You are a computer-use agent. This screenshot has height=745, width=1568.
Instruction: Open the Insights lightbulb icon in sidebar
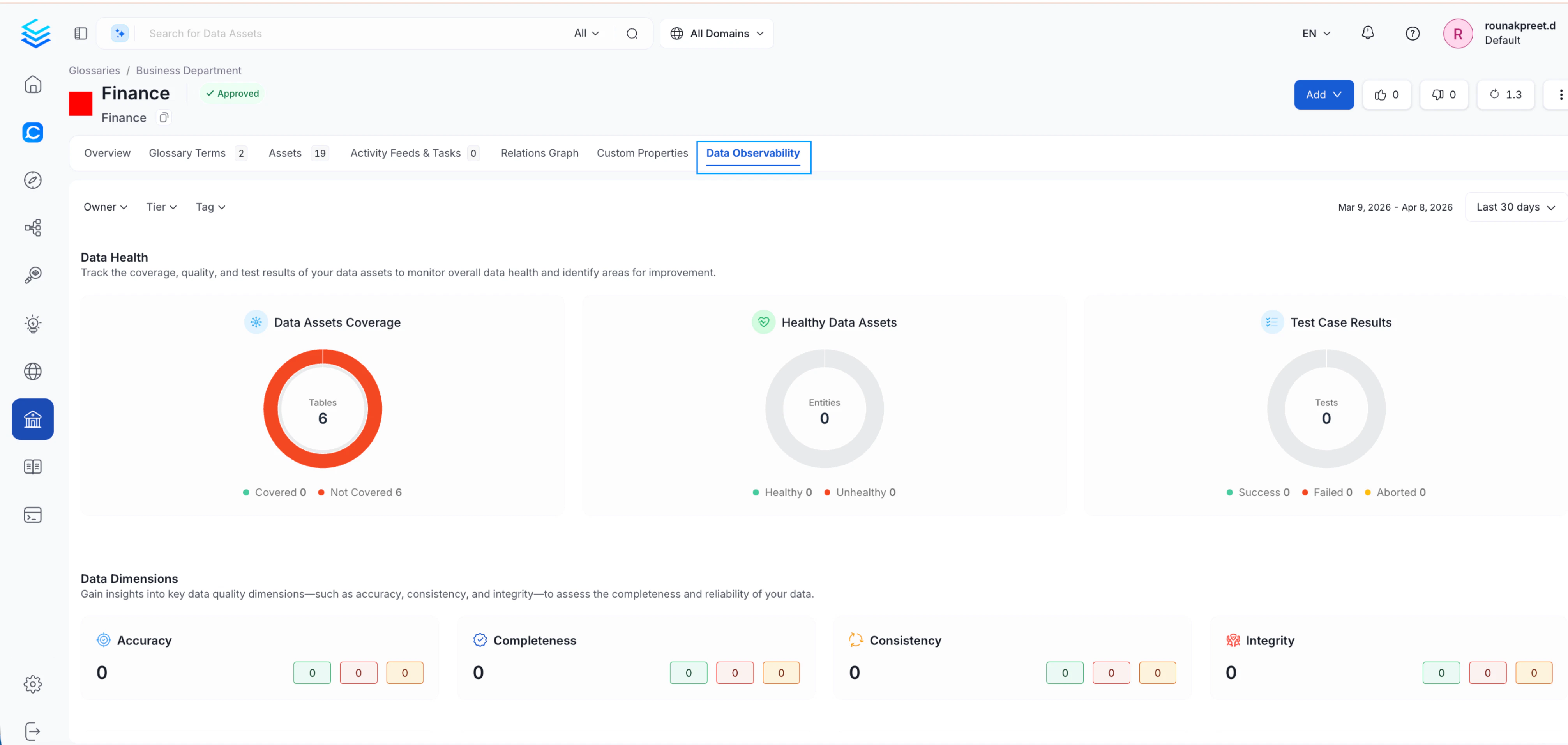(32, 324)
